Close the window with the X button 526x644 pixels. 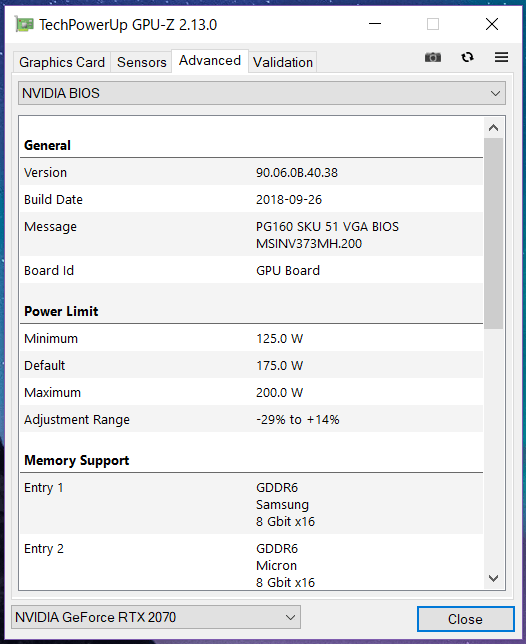(492, 24)
